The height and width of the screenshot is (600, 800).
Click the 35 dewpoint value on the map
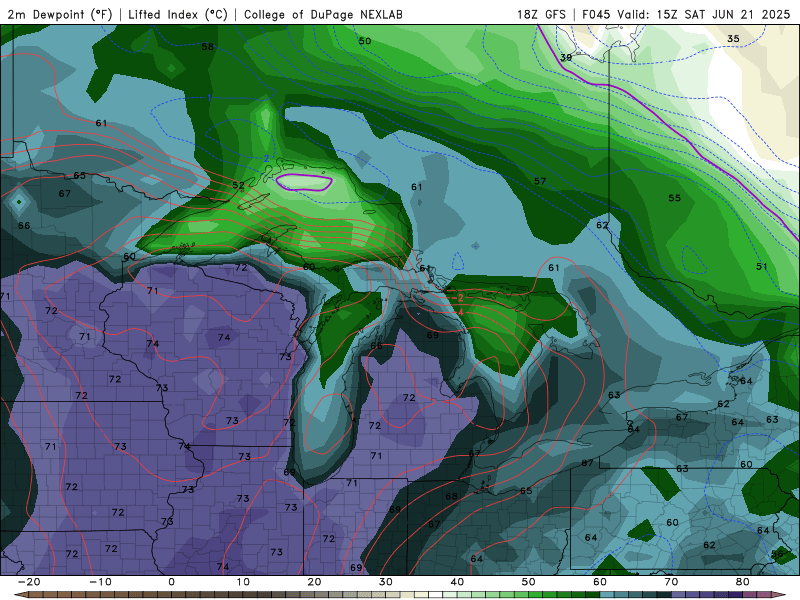coord(733,39)
